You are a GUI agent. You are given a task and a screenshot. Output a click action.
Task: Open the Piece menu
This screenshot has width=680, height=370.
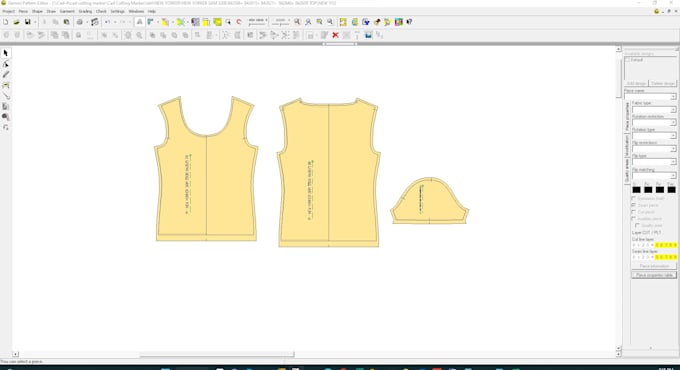[23, 11]
